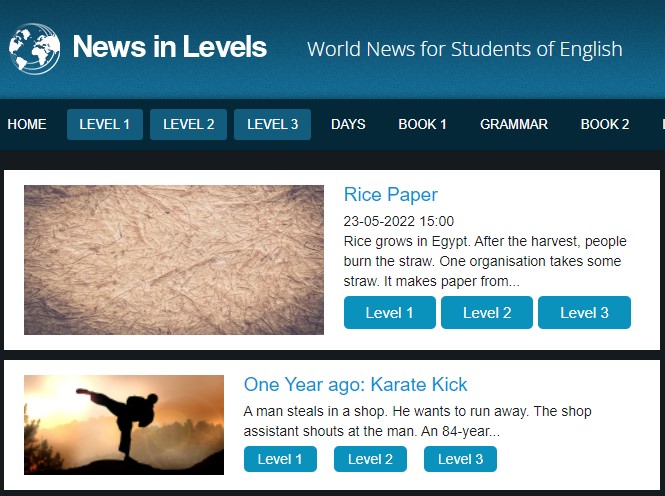Image resolution: width=665 pixels, height=496 pixels.
Task: Read Rice Paper at Level 2
Action: [487, 312]
